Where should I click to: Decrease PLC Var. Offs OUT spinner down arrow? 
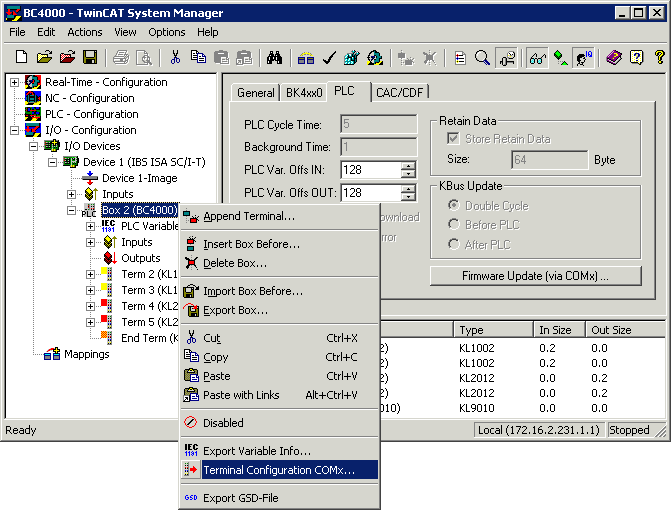pos(409,197)
